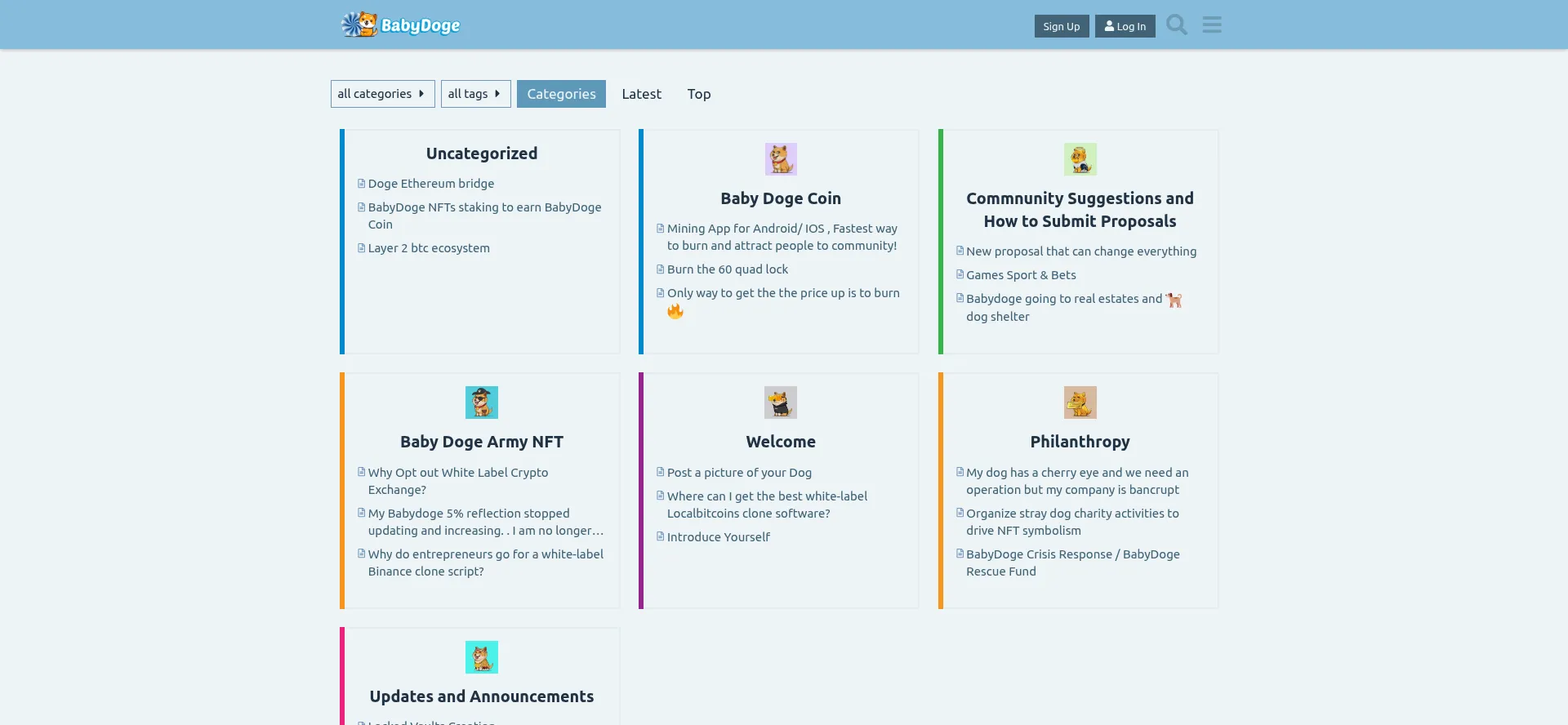The width and height of the screenshot is (1568, 725).
Task: Click the topic icon beside Layer 2 btc ecosystem
Action: click(x=361, y=248)
